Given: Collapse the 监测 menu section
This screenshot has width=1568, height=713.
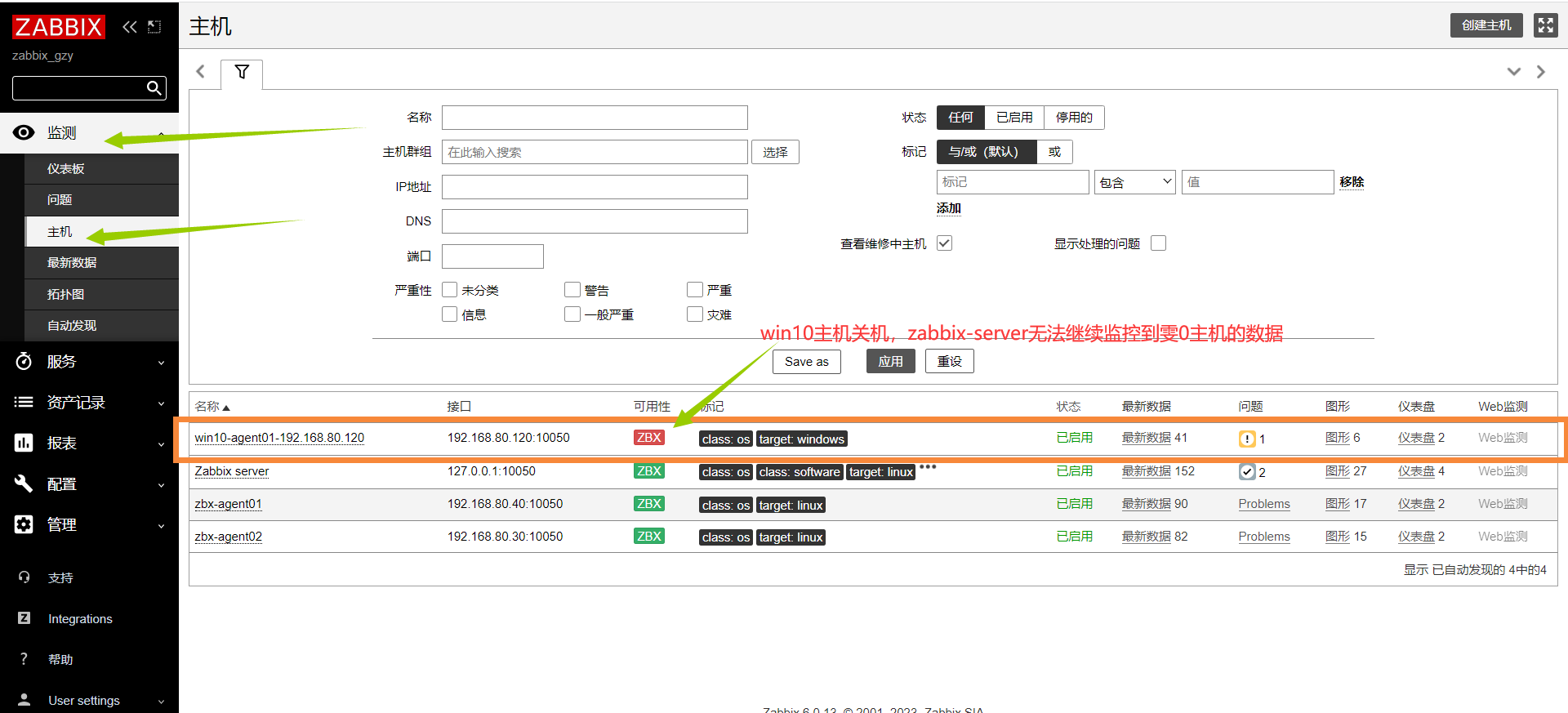Looking at the screenshot, I should [161, 133].
